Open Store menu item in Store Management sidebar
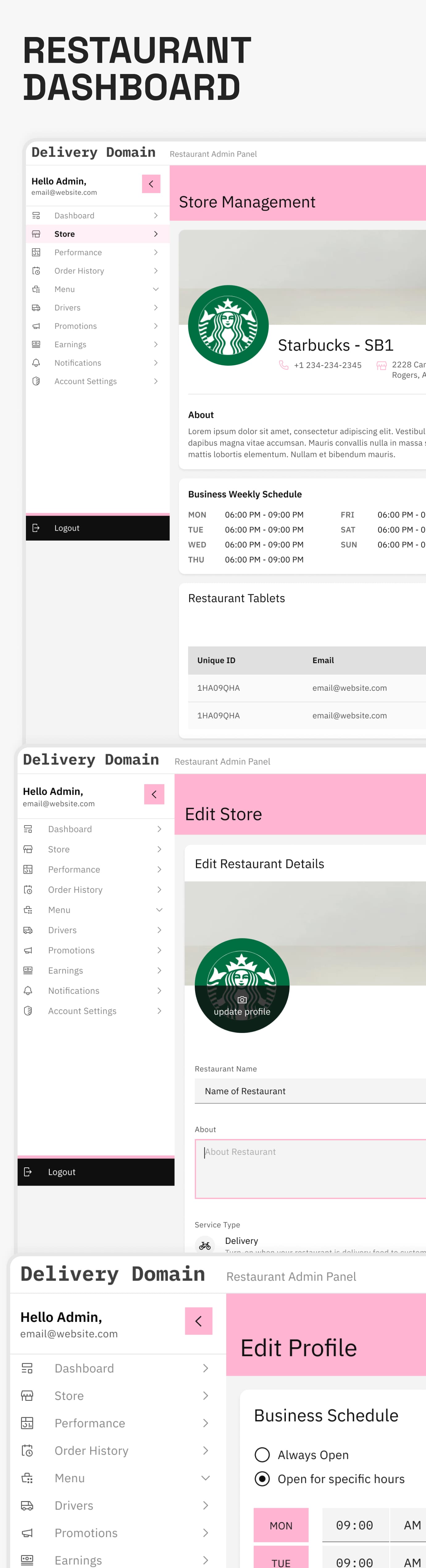This screenshot has width=426, height=1568. [98, 234]
